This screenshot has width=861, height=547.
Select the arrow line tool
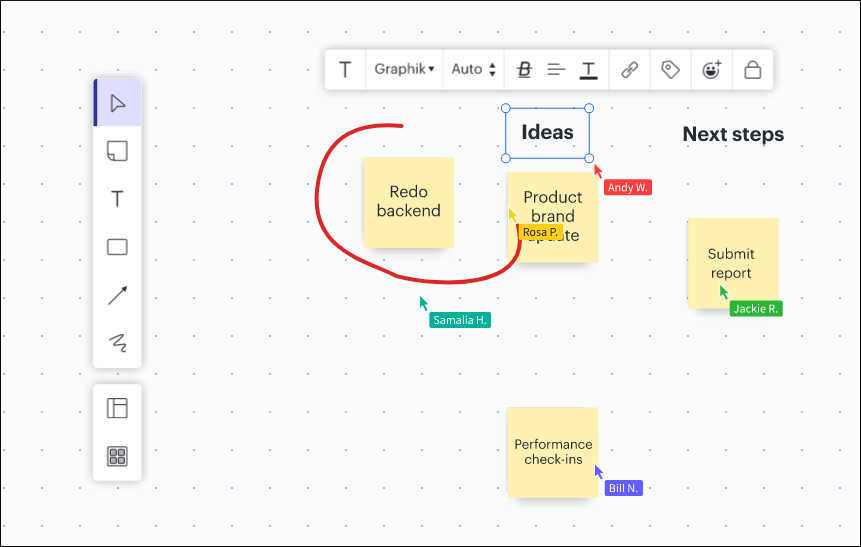pyautogui.click(x=118, y=295)
